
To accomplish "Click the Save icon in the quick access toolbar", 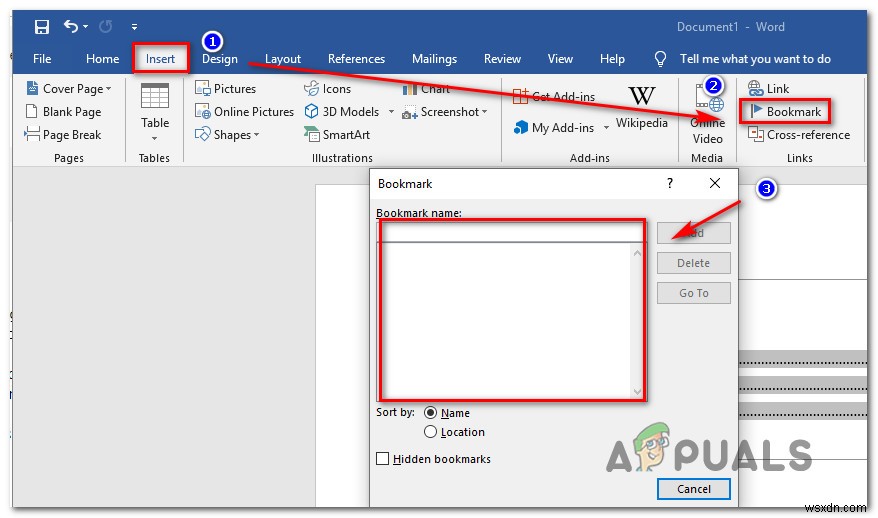I will pos(41,26).
